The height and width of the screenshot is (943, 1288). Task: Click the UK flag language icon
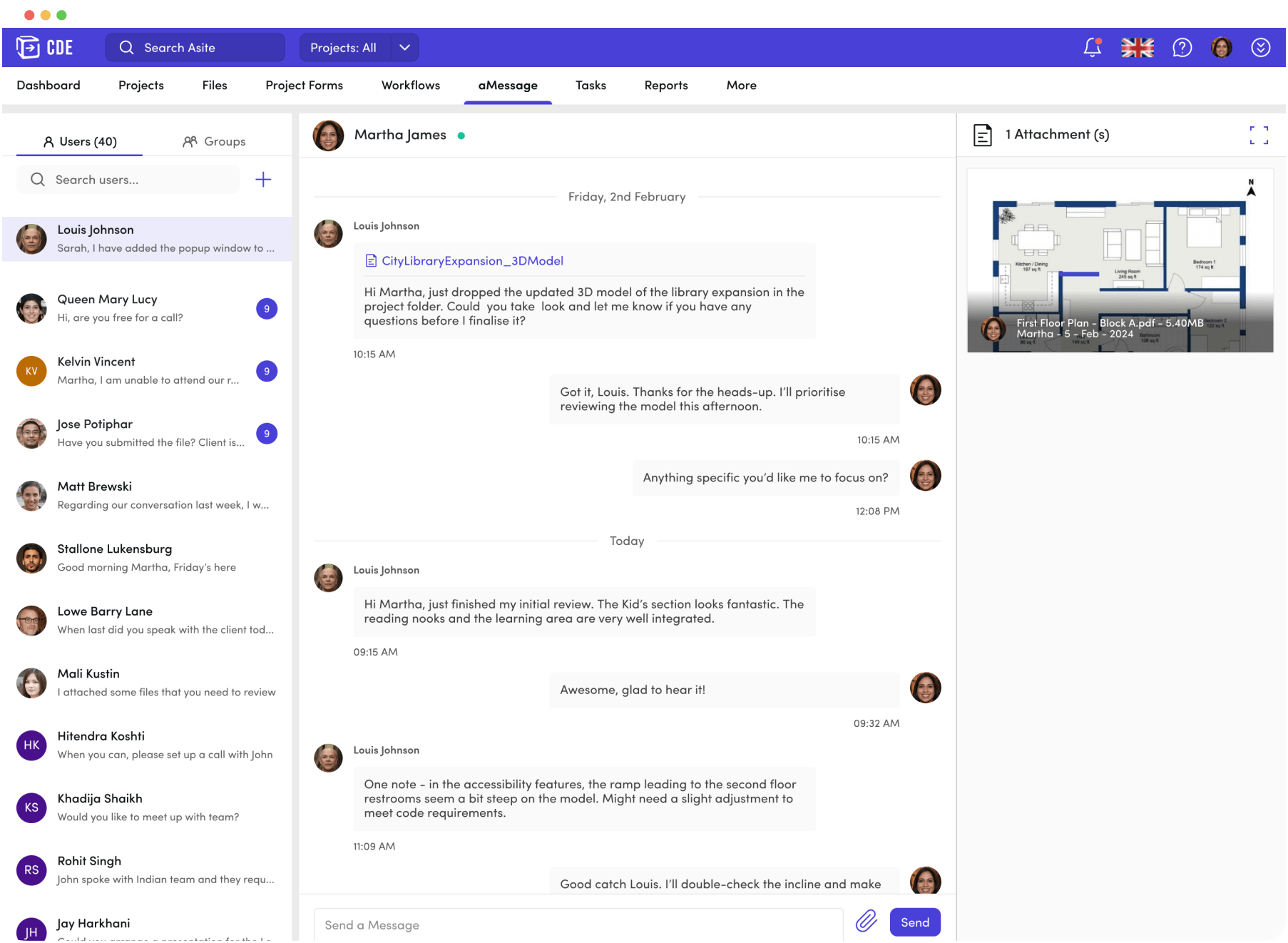pyautogui.click(x=1137, y=47)
